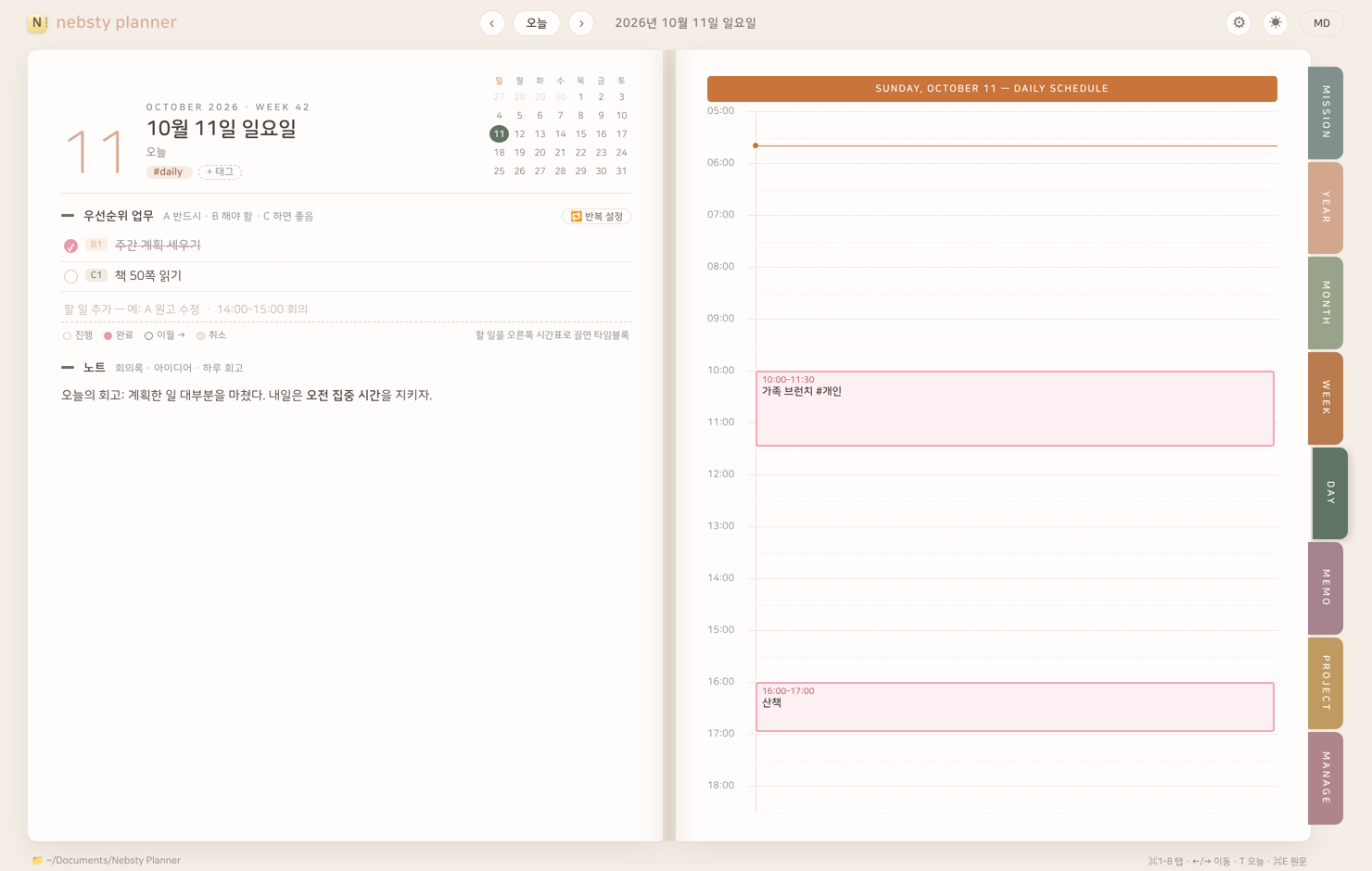Switch to MD view button

[1322, 23]
